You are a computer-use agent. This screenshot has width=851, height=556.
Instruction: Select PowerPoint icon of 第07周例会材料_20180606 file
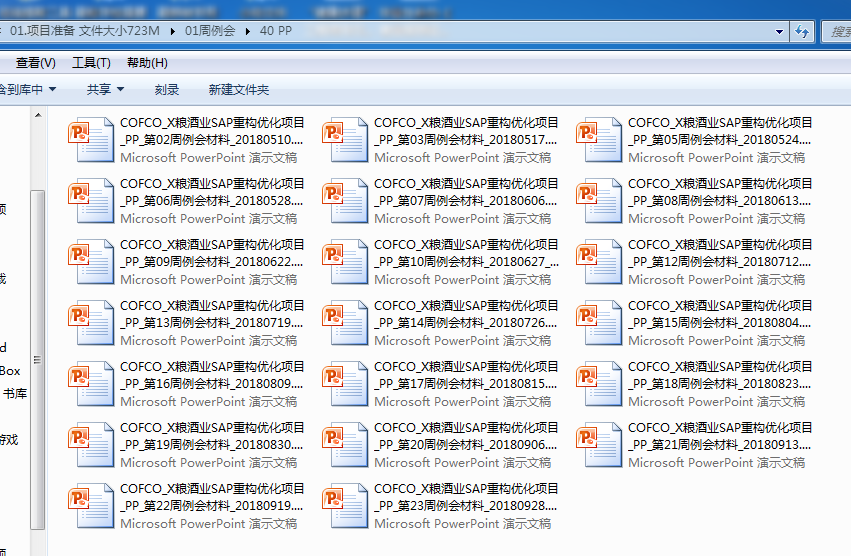pyautogui.click(x=345, y=201)
